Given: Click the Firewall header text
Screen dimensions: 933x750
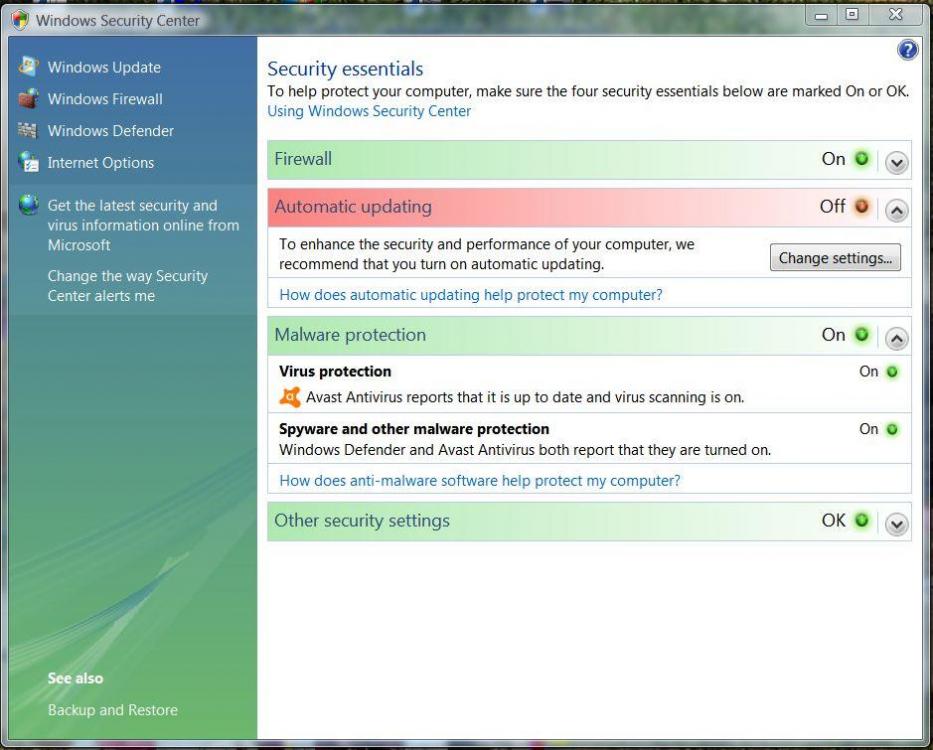Looking at the screenshot, I should click(303, 159).
